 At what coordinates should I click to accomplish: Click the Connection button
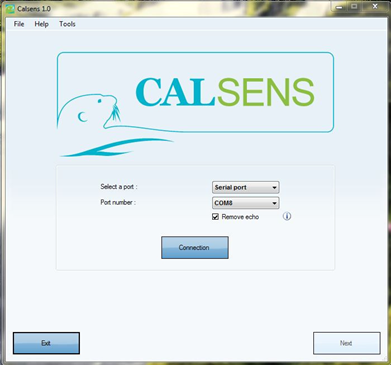pyautogui.click(x=195, y=247)
